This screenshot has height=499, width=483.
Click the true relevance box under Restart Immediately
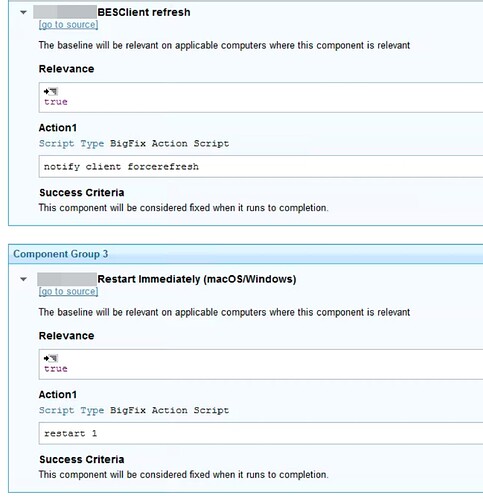[261, 364]
